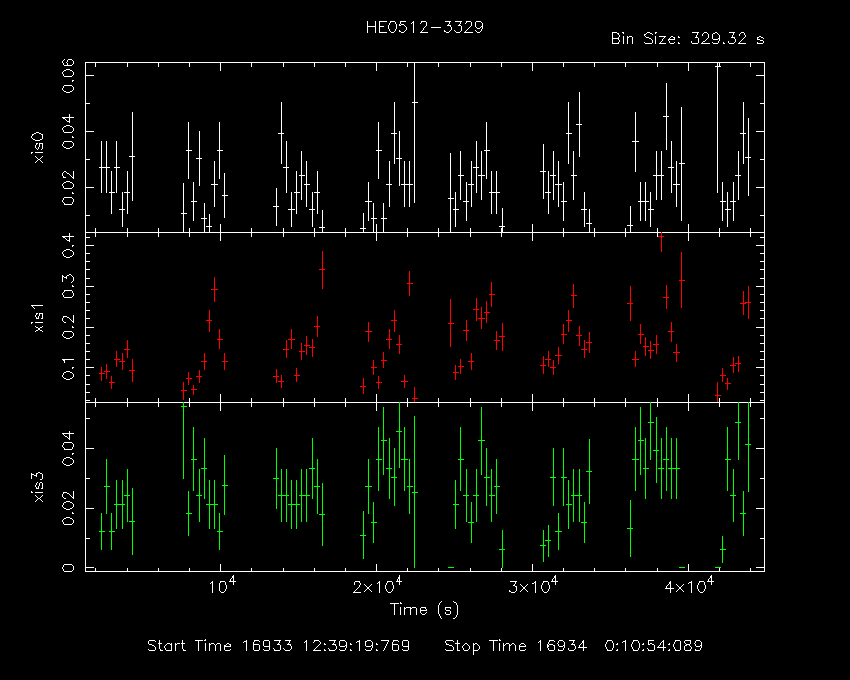Click the 0.06 tick label on xis0 axis
This screenshot has height=680, width=850.
tap(68, 76)
